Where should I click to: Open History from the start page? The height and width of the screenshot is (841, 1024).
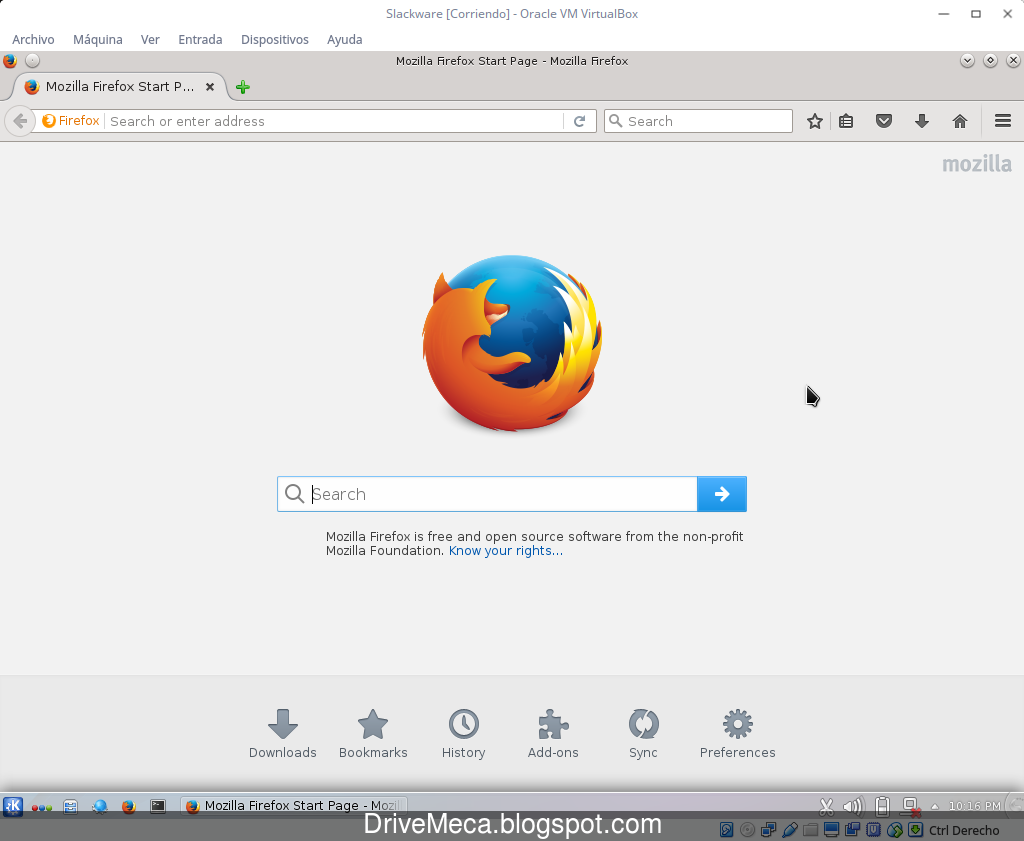pyautogui.click(x=463, y=733)
